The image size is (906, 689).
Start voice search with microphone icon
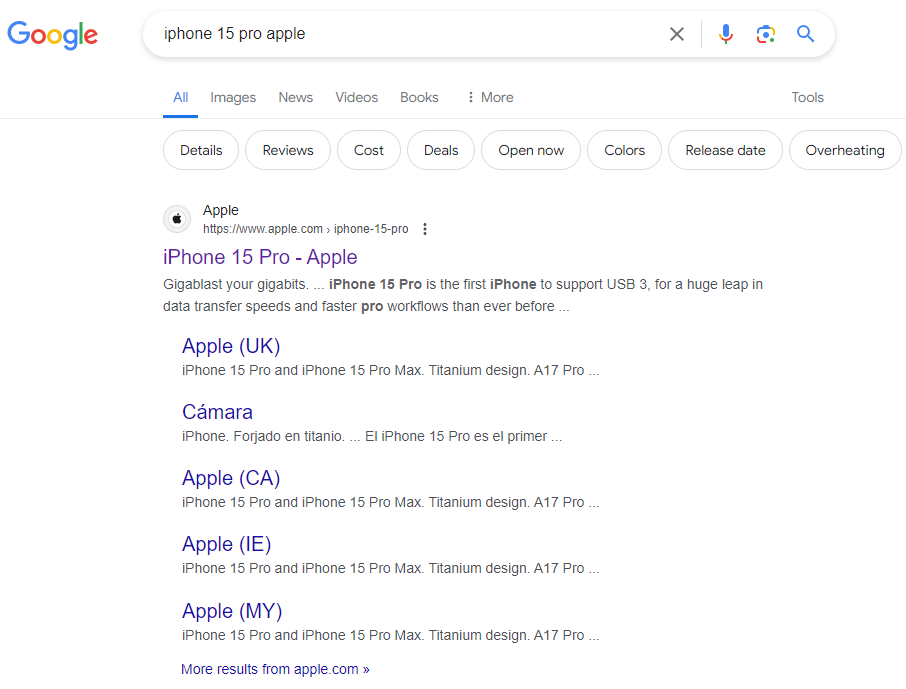point(726,34)
